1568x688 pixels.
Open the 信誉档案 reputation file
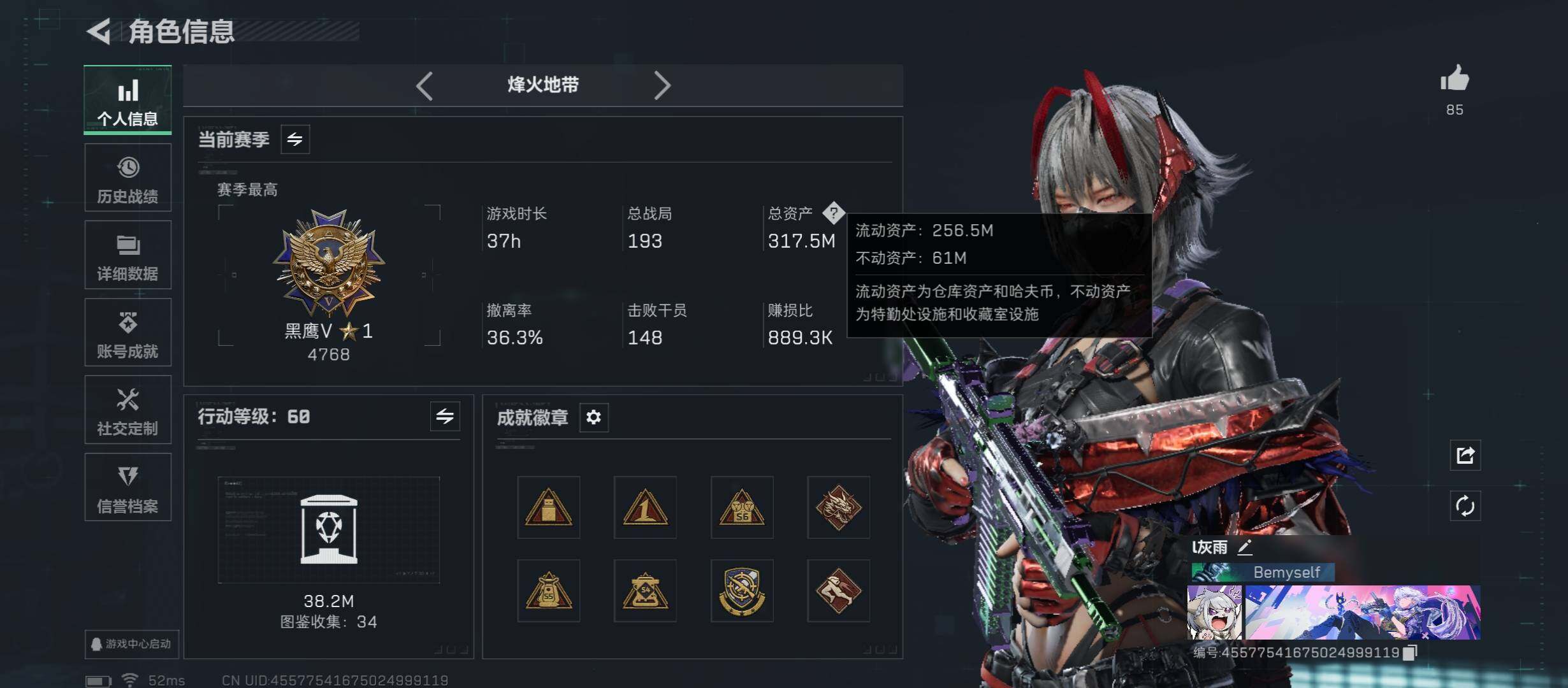pyautogui.click(x=127, y=487)
